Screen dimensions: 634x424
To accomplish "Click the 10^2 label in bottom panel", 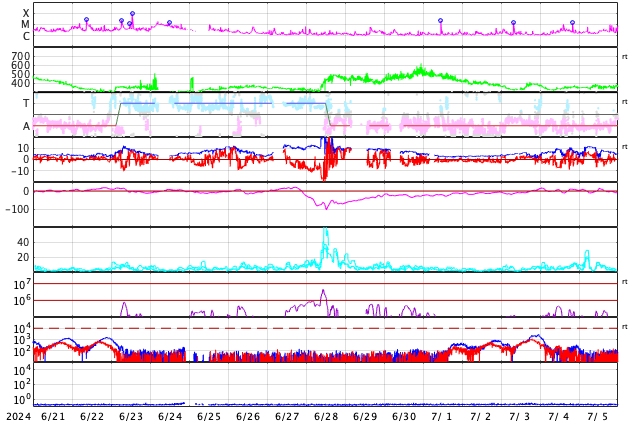I will [x=22, y=384].
